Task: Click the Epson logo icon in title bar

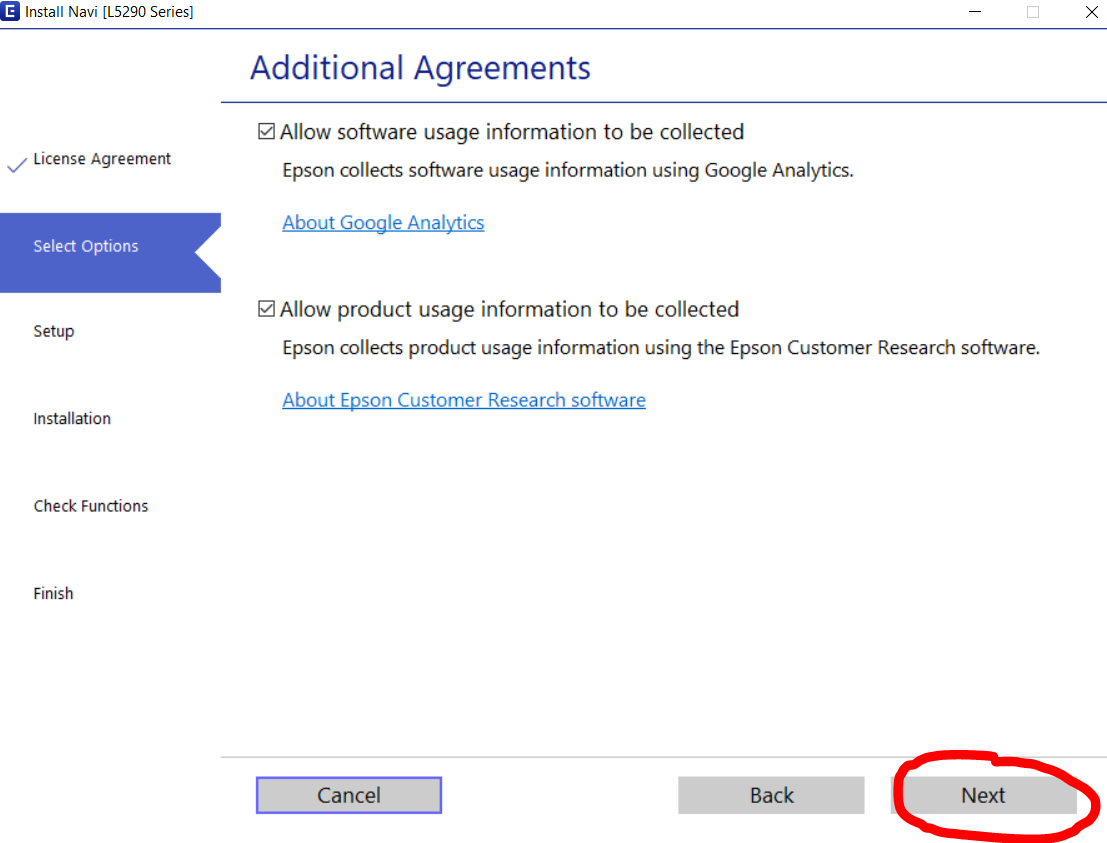Action: pos(11,12)
